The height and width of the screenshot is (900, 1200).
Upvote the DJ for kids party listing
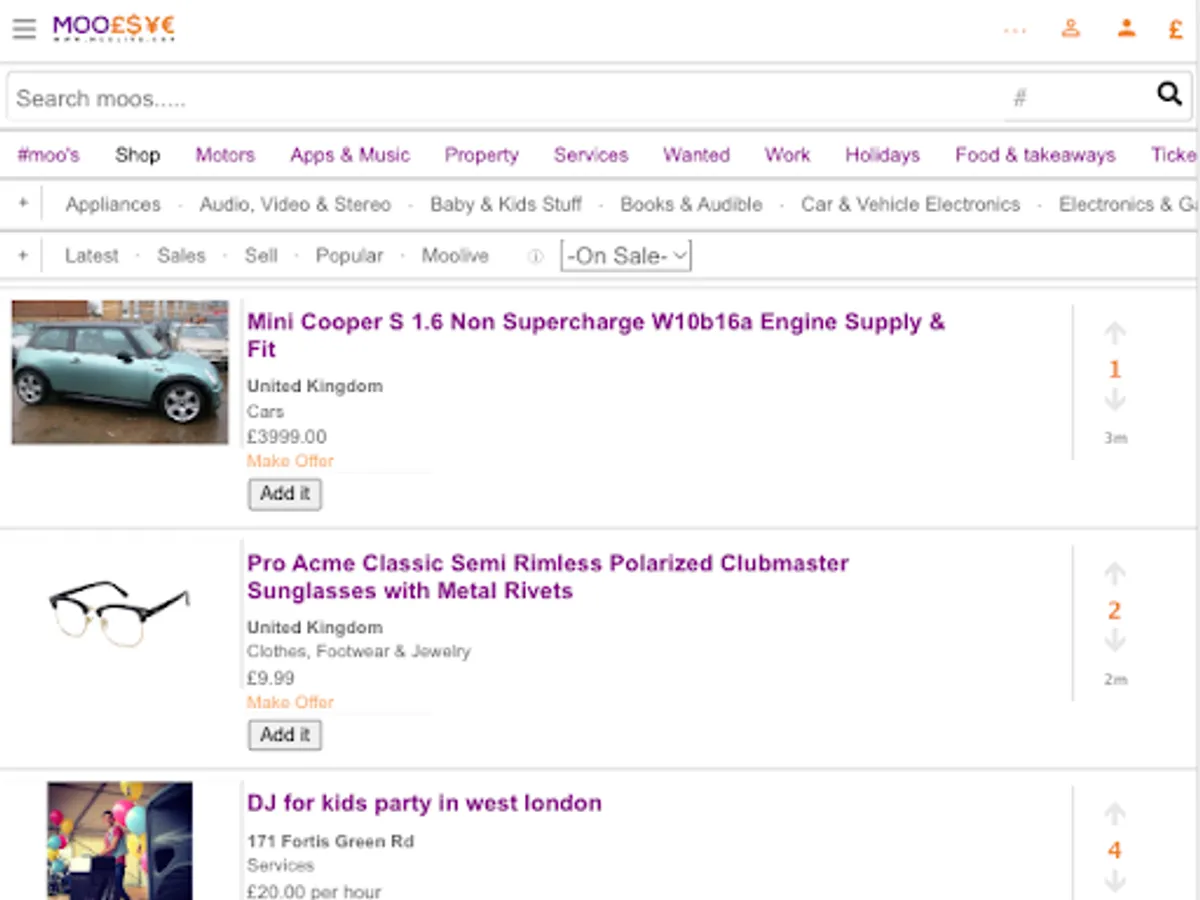(1115, 814)
